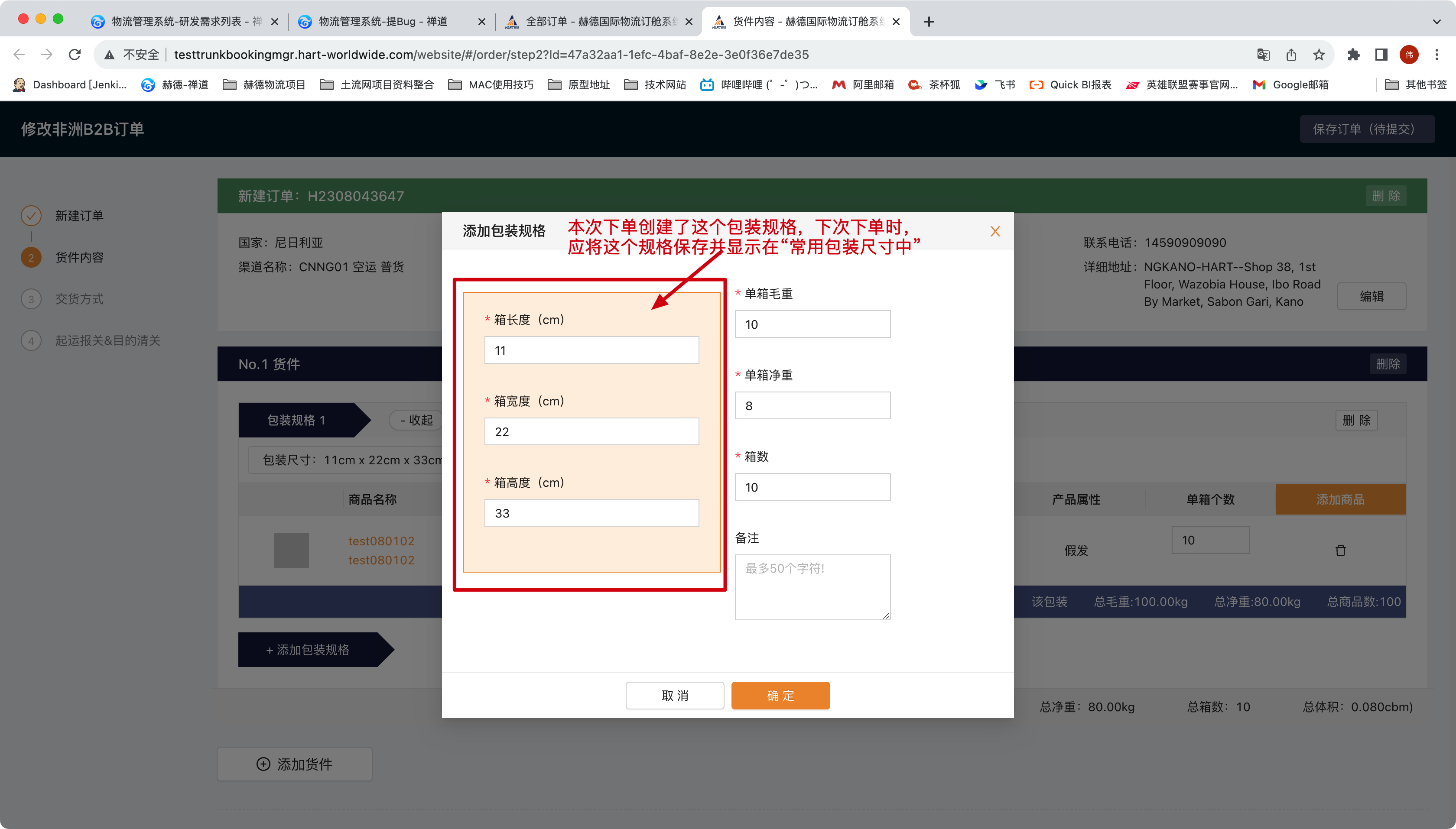Switch to the 全部订单 browser tab
The image size is (1456, 829).
pyautogui.click(x=598, y=22)
